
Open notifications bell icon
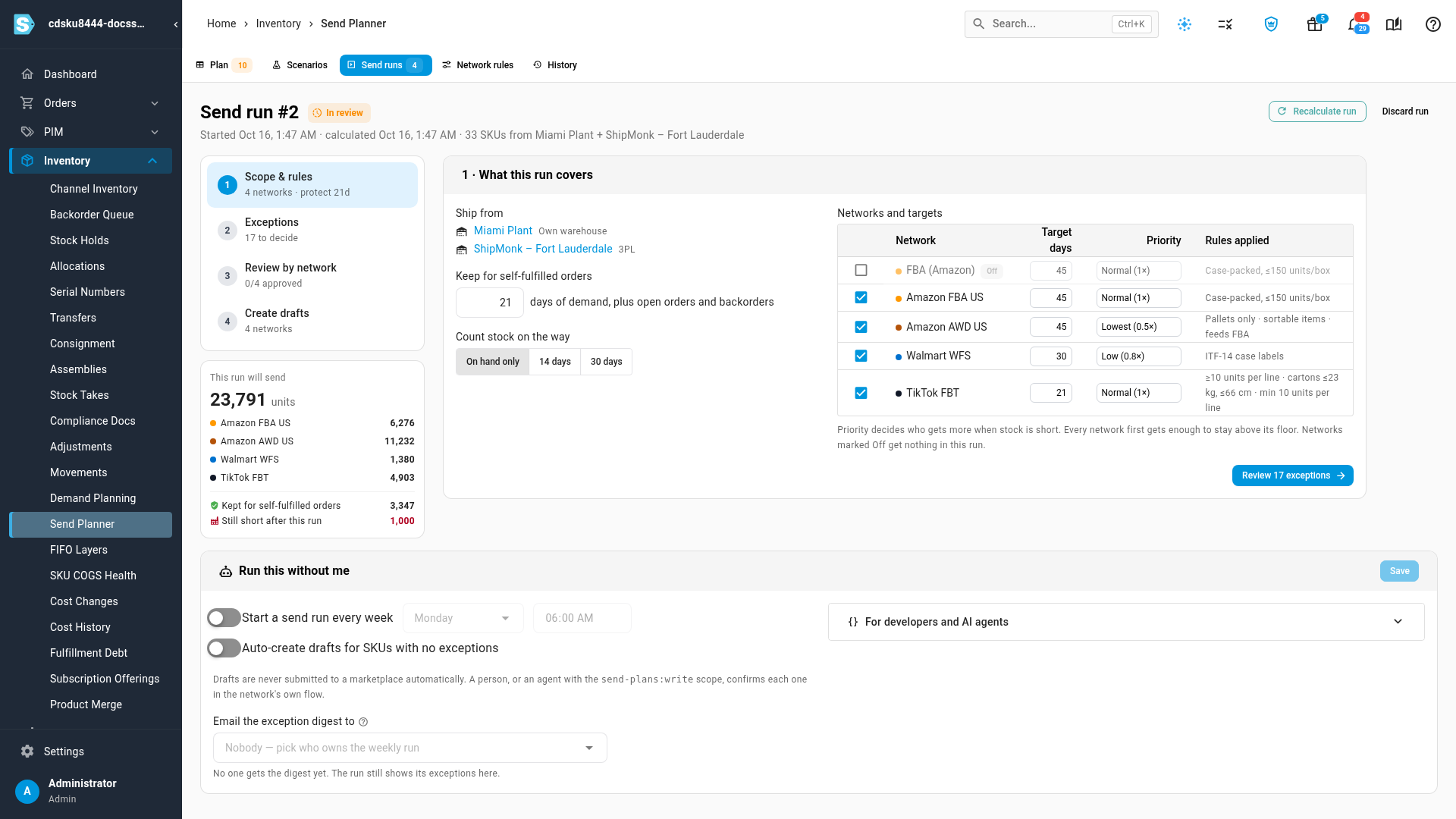tap(1354, 24)
